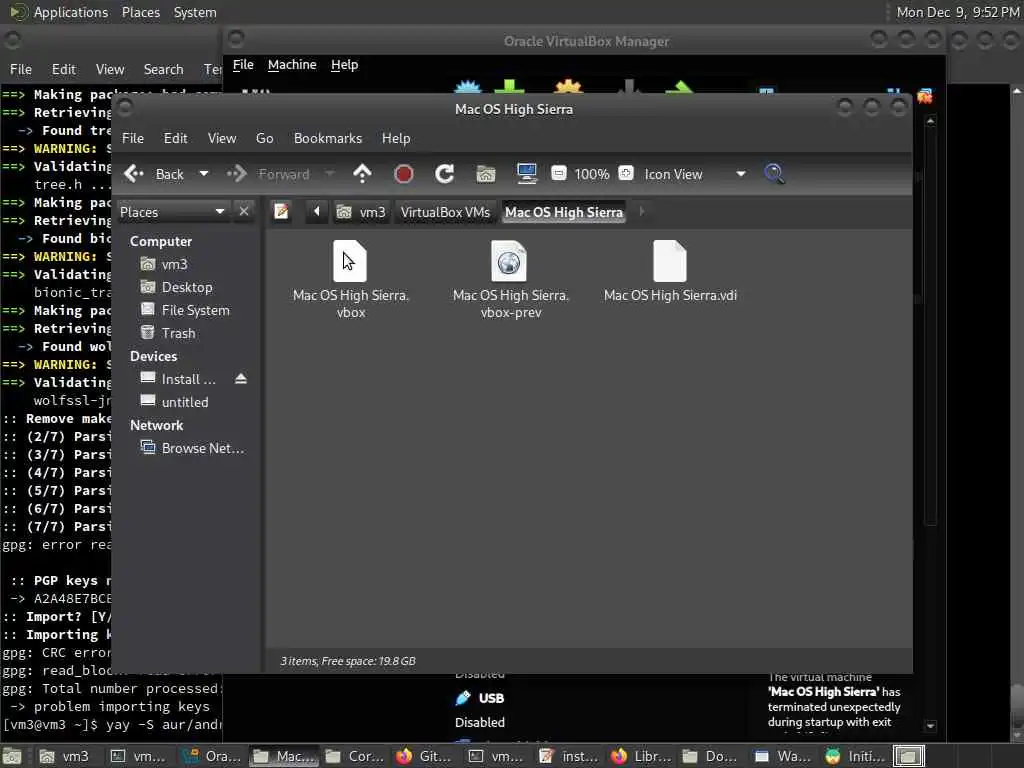Toggle the text location entry icon
Screen dimensions: 1024x768
click(281, 212)
